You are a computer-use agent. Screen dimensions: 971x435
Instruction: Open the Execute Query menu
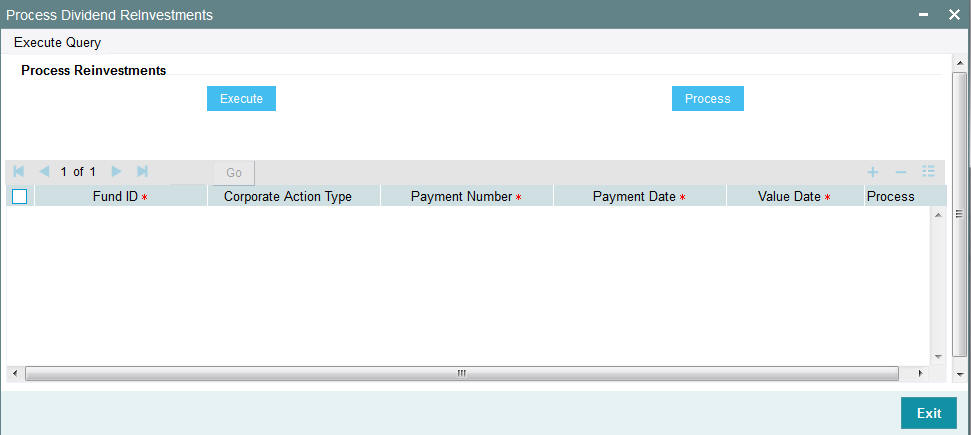pyautogui.click(x=58, y=43)
